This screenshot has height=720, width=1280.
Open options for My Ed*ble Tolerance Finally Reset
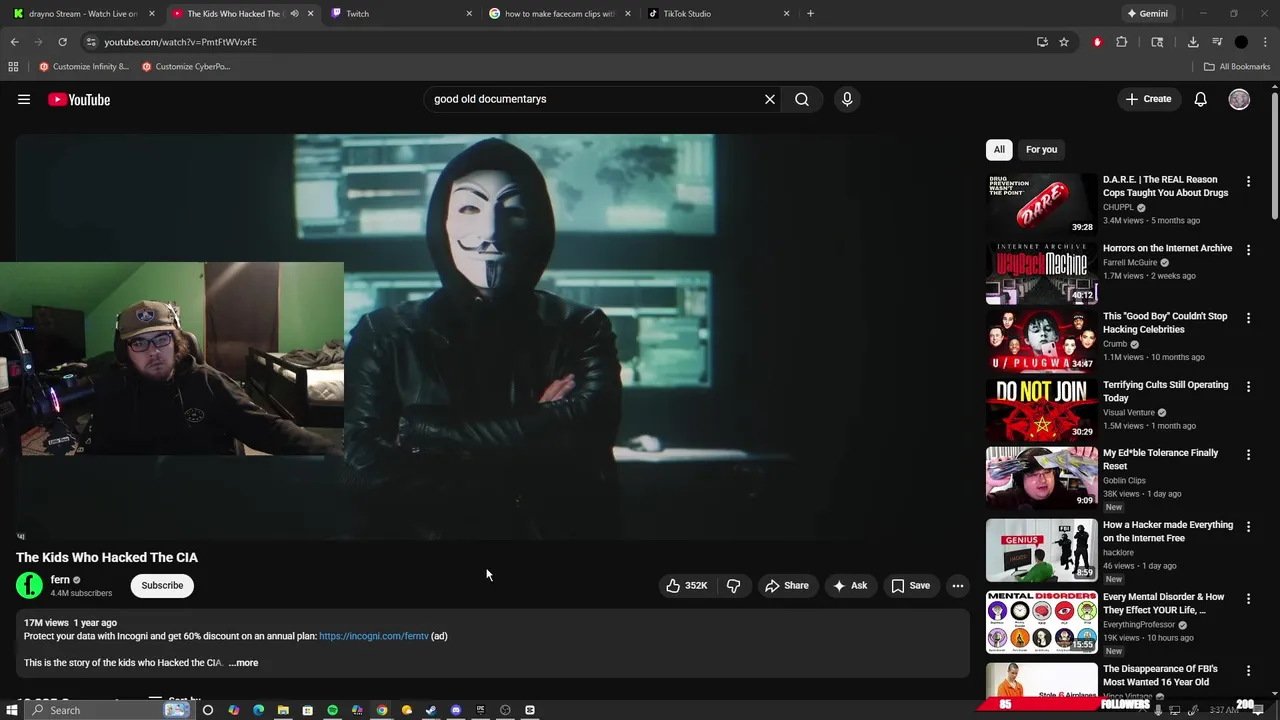click(x=1248, y=454)
